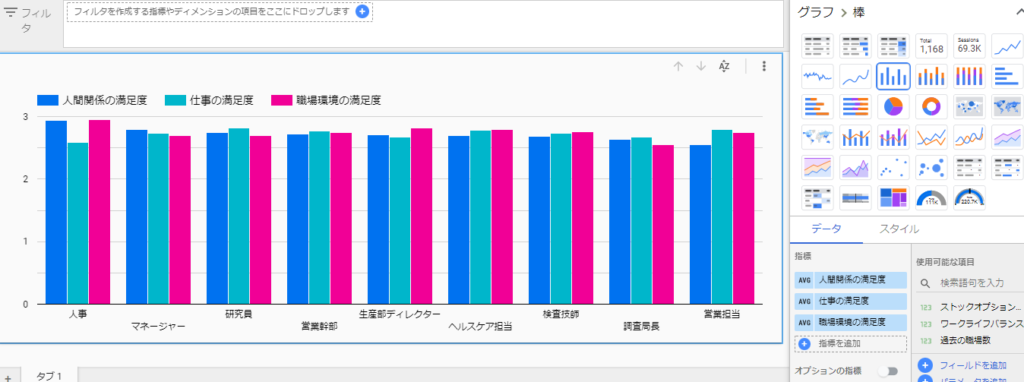This screenshot has height=382, width=1024.
Task: Add a filter with the plus icon
Action: 362,11
